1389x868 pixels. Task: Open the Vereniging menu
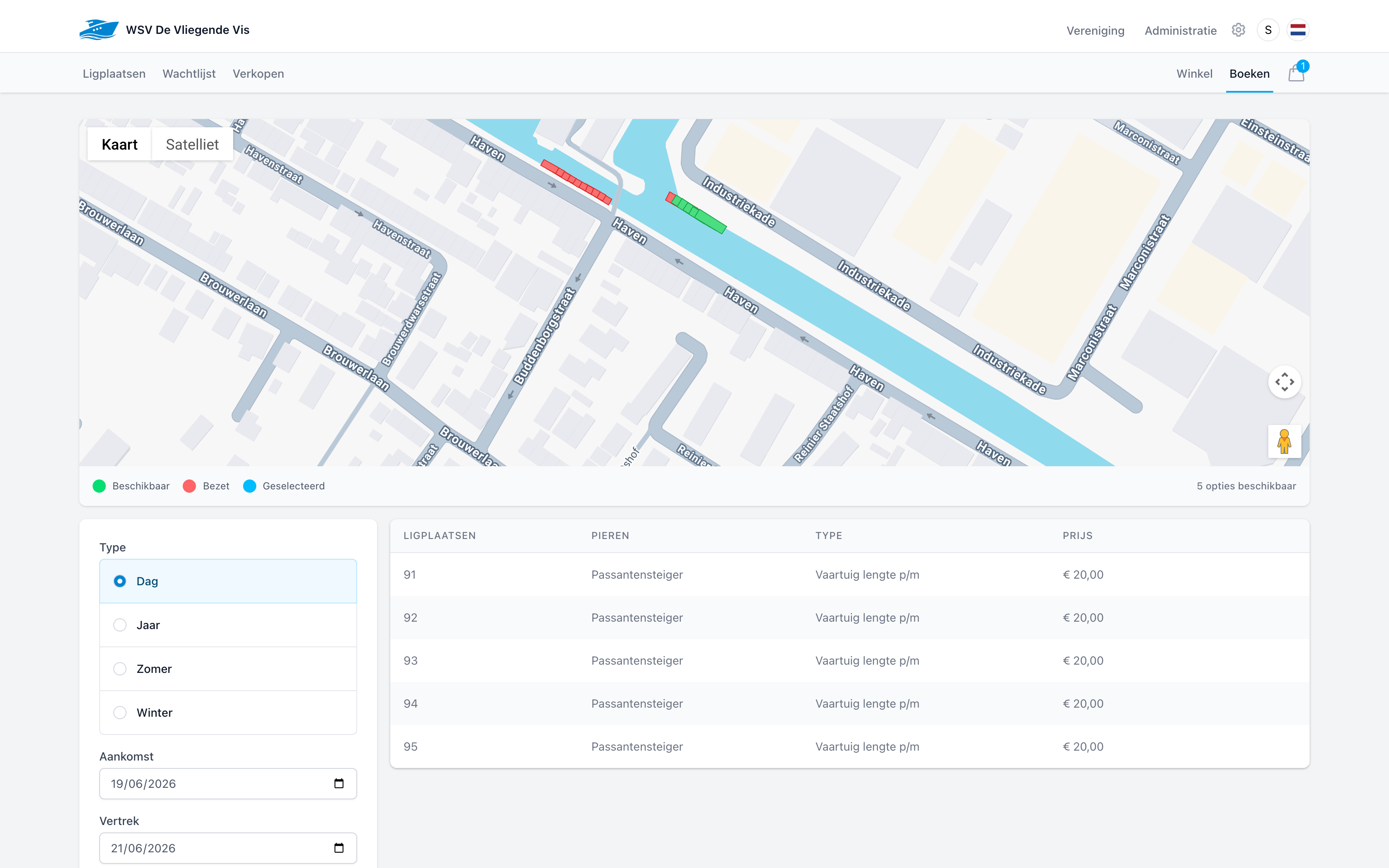[1095, 31]
